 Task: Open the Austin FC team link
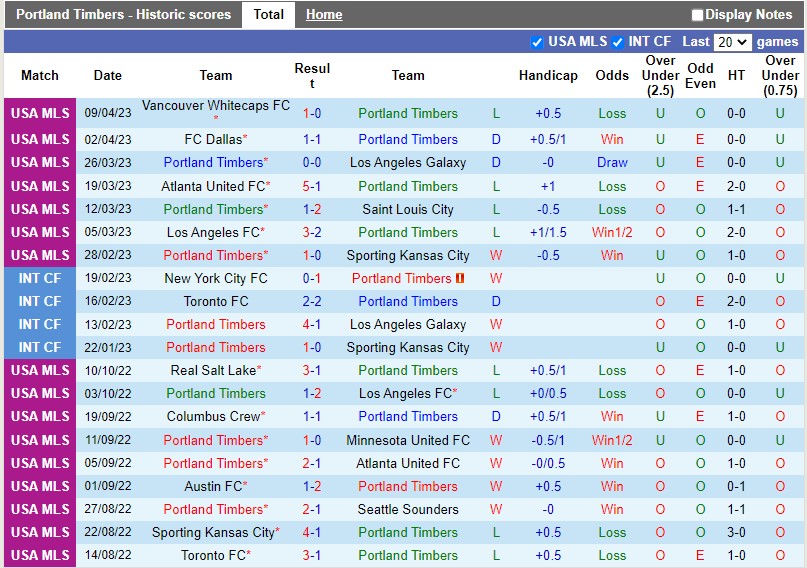click(213, 486)
